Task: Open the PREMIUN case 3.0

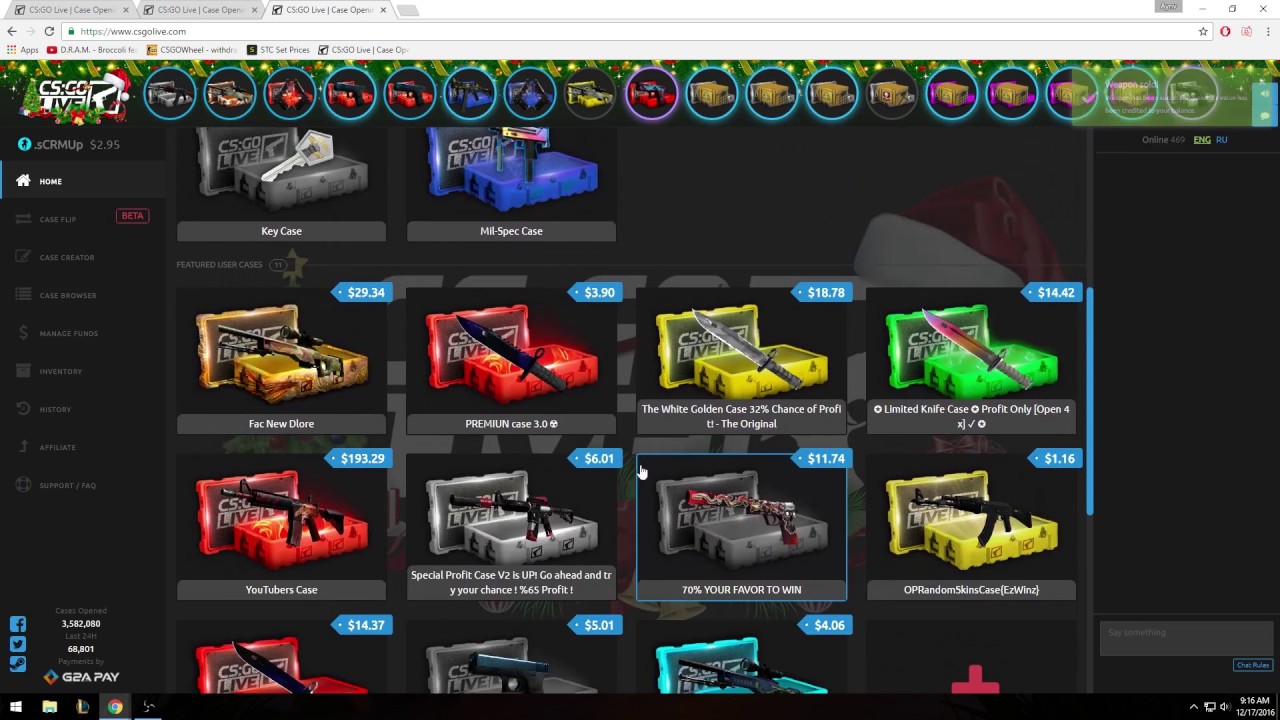Action: (x=511, y=361)
